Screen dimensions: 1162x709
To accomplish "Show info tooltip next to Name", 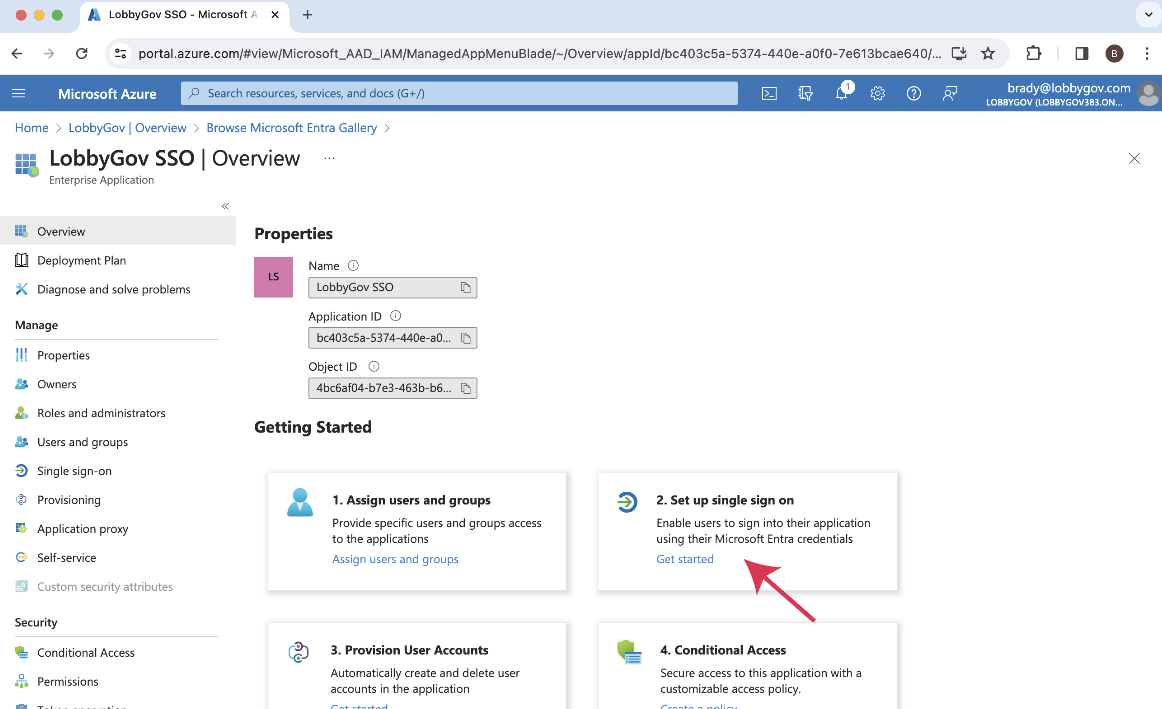I will click(x=353, y=265).
